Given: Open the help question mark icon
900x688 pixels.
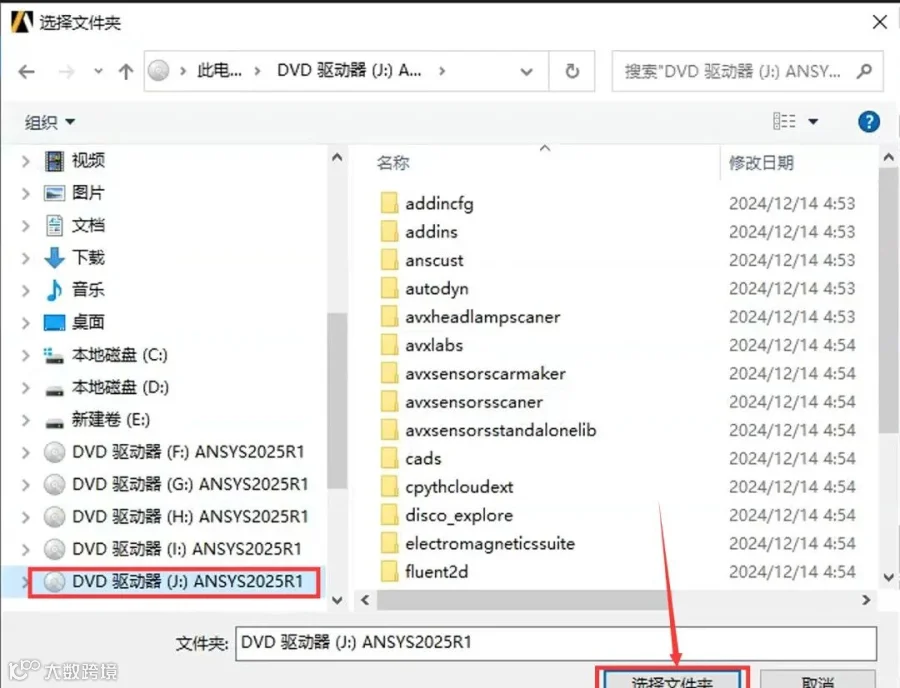Looking at the screenshot, I should [868, 122].
